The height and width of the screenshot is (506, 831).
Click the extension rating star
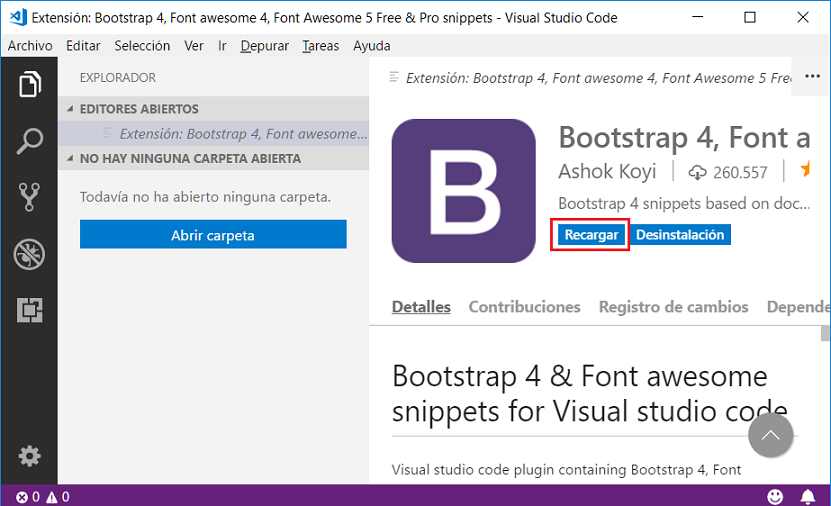point(806,170)
